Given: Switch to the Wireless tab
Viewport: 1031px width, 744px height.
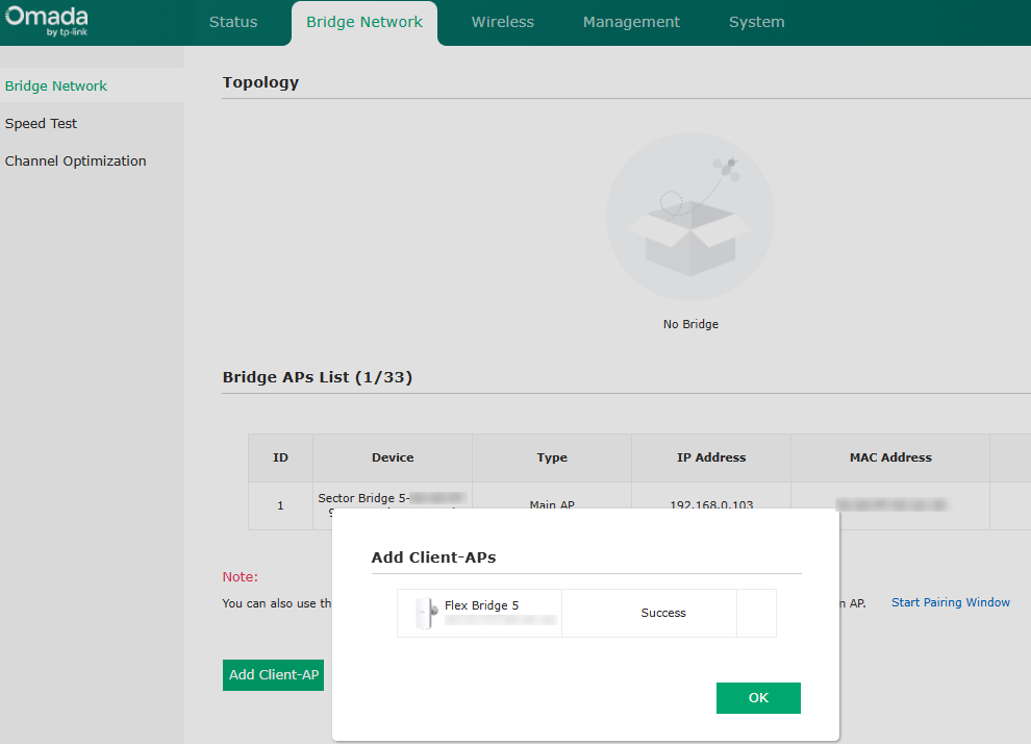Looking at the screenshot, I should (x=502, y=22).
